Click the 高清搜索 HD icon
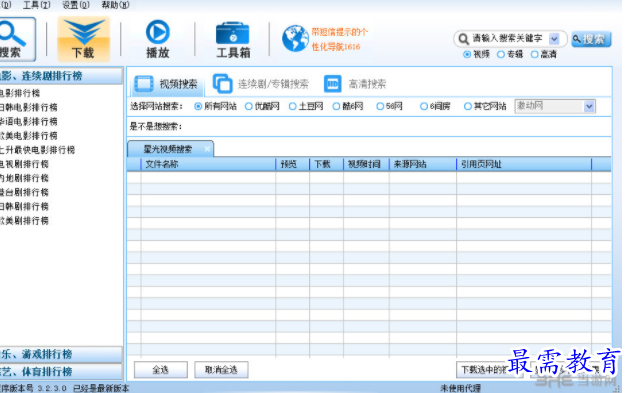Screen dimensions: 629x393 [333, 83]
